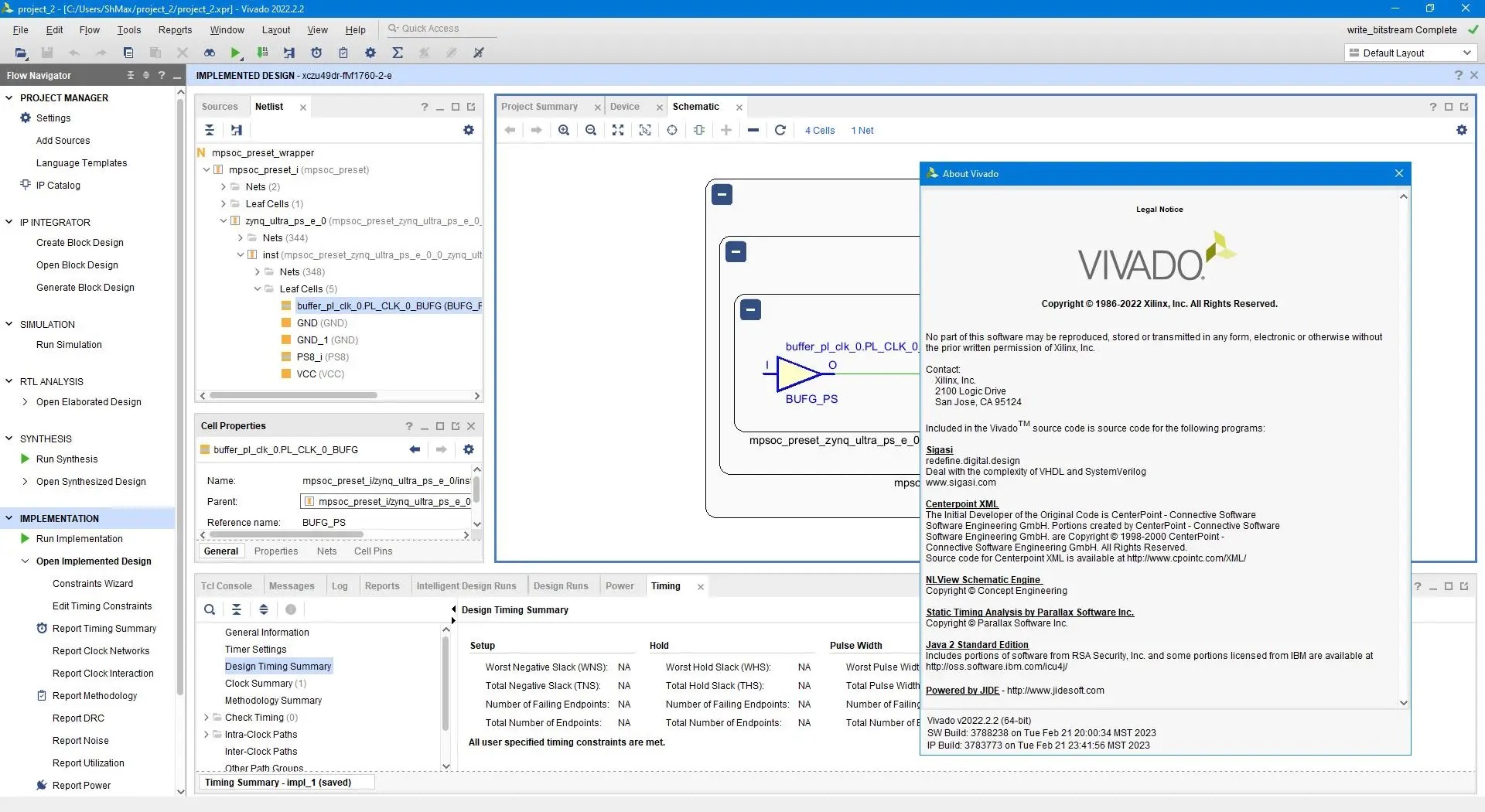Screen dimensions: 1485x812
Task: Expand Open Elaborated Design item
Action: click(x=26, y=401)
